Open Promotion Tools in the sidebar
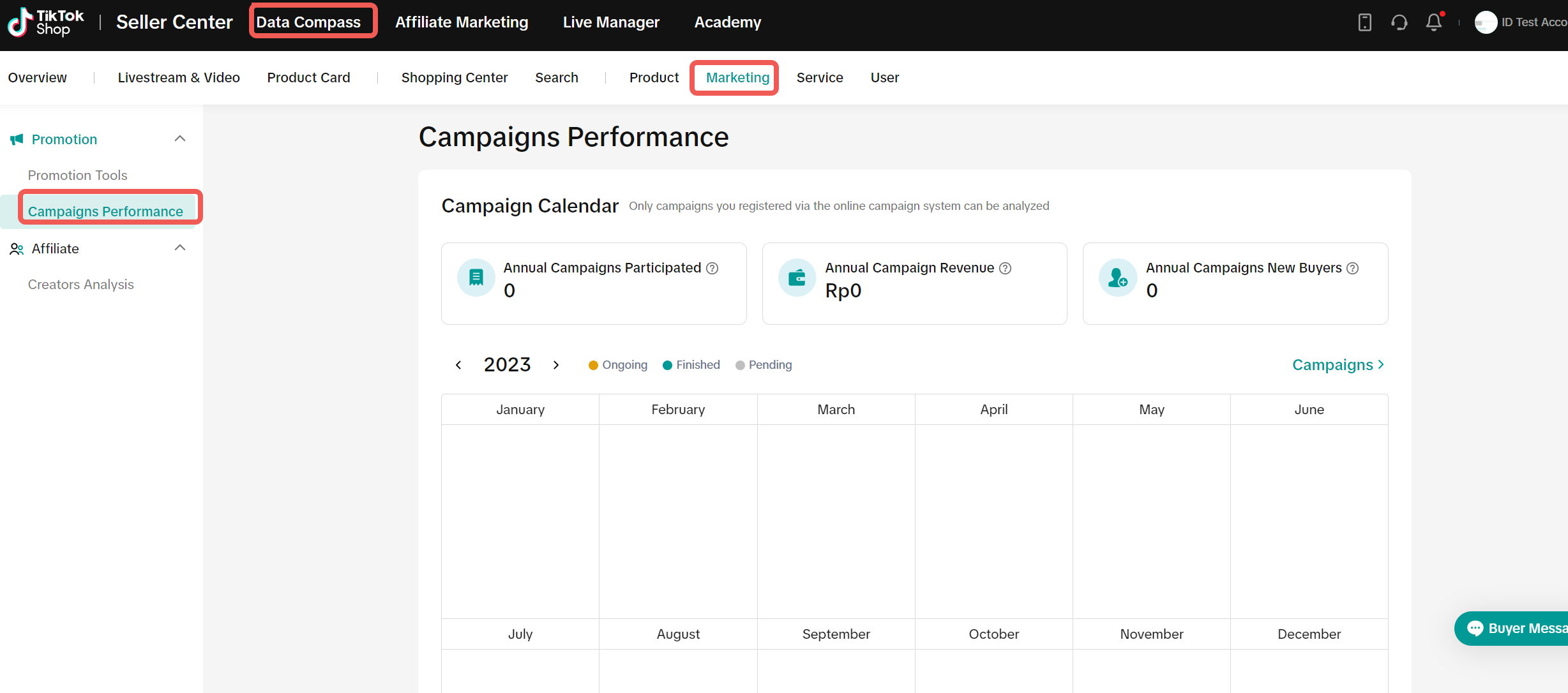Image resolution: width=1568 pixels, height=693 pixels. tap(77, 175)
